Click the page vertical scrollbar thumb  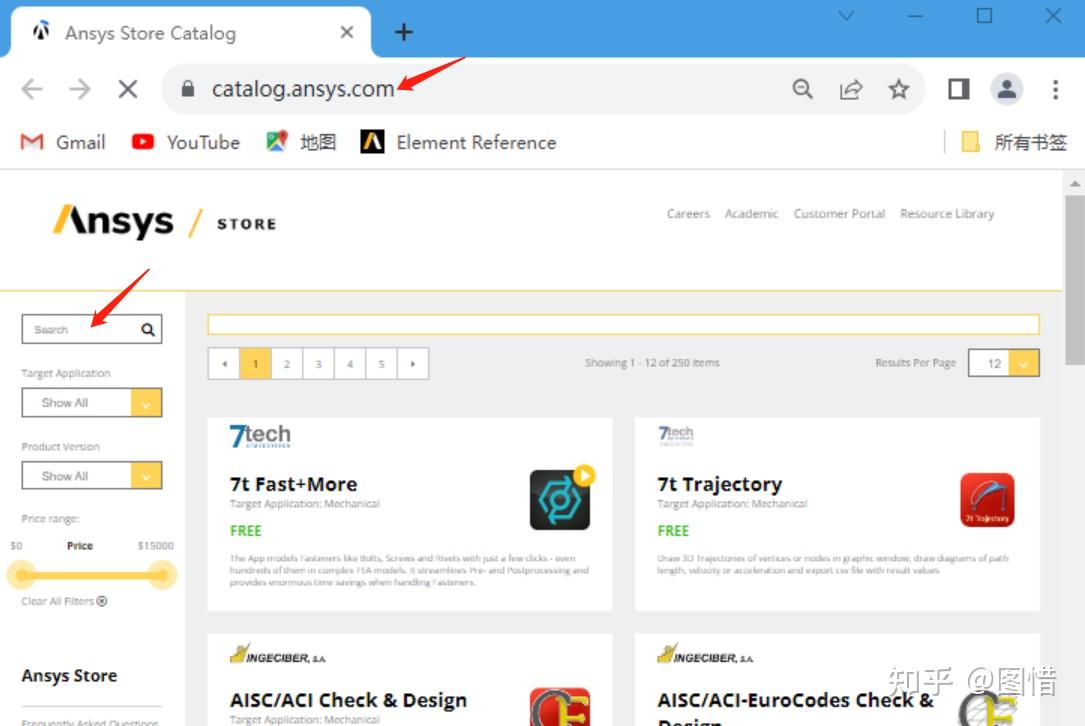point(1075,280)
